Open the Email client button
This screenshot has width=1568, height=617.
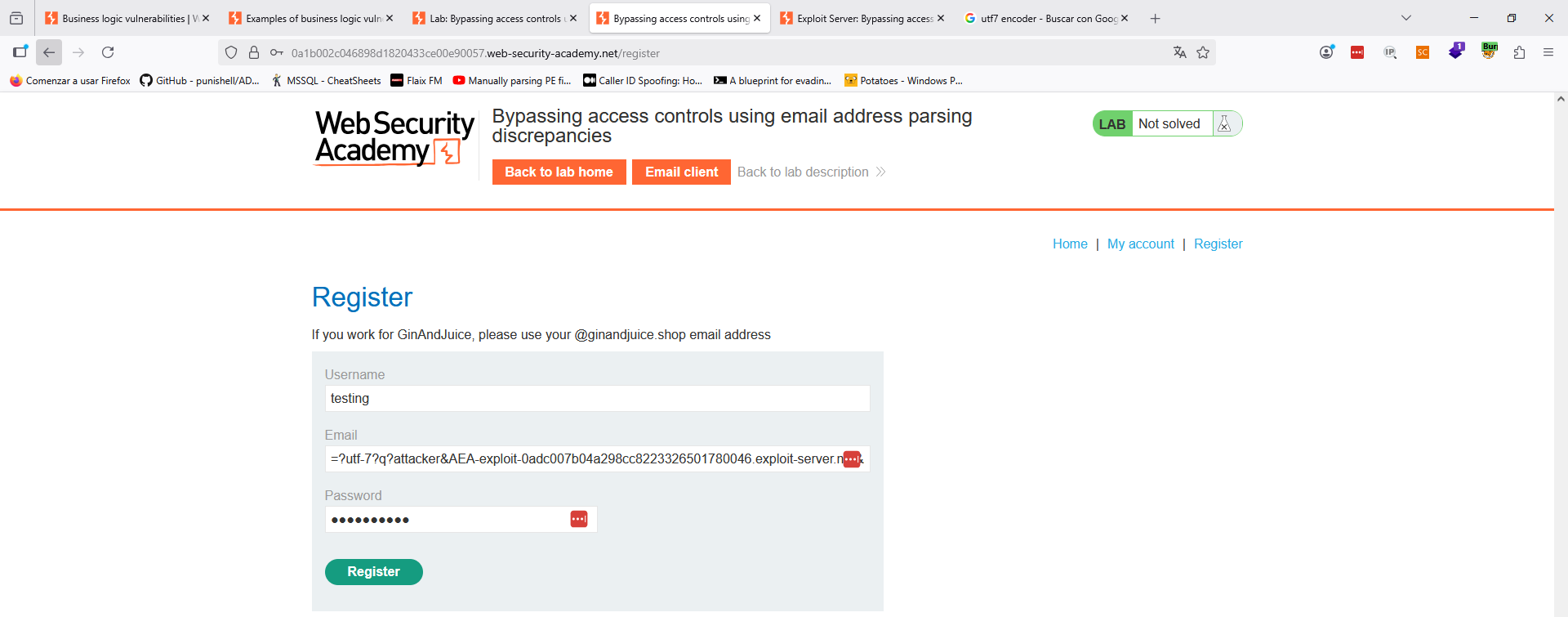coord(681,172)
